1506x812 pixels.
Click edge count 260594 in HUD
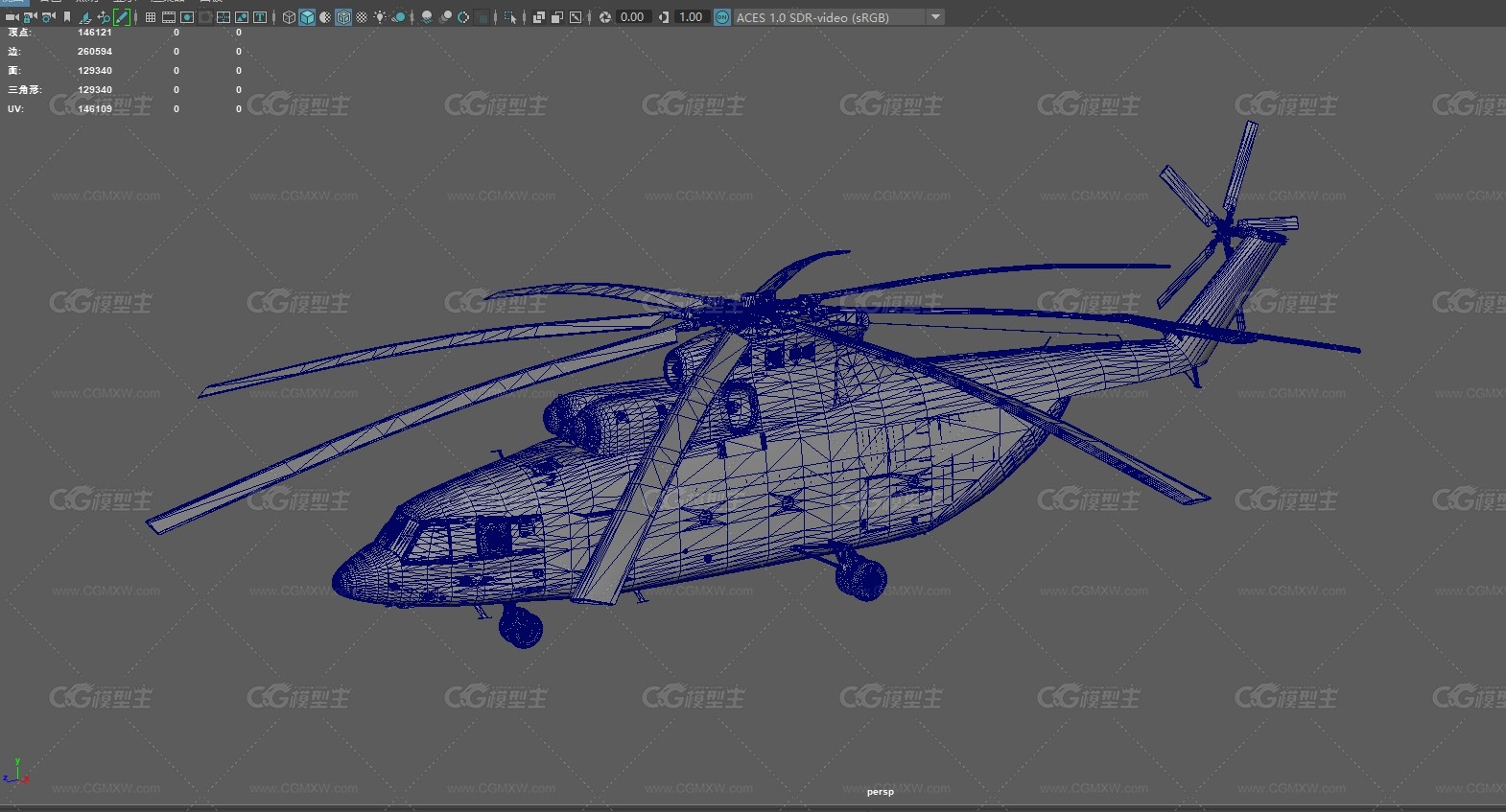[x=95, y=52]
